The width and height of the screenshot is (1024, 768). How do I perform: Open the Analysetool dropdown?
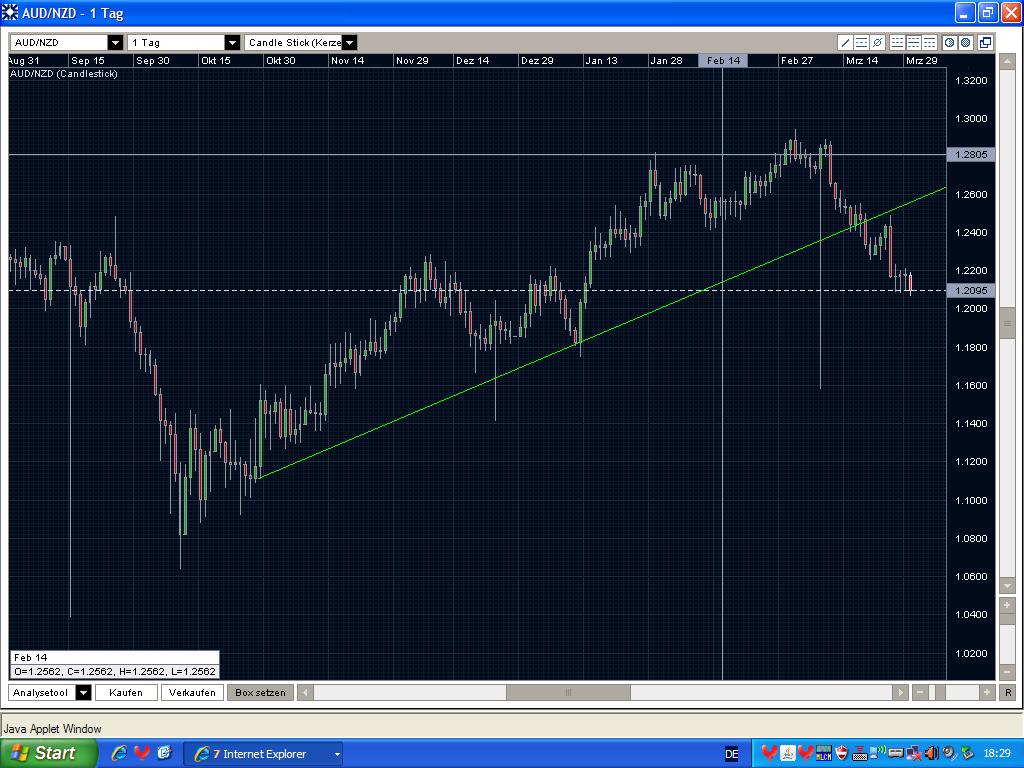(x=84, y=692)
